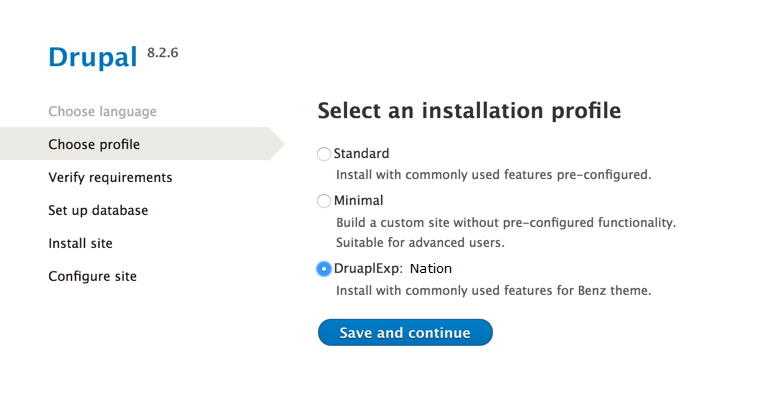The width and height of the screenshot is (766, 397).
Task: Click the DruaplExp: Nation label text
Action: pyautogui.click(x=393, y=269)
